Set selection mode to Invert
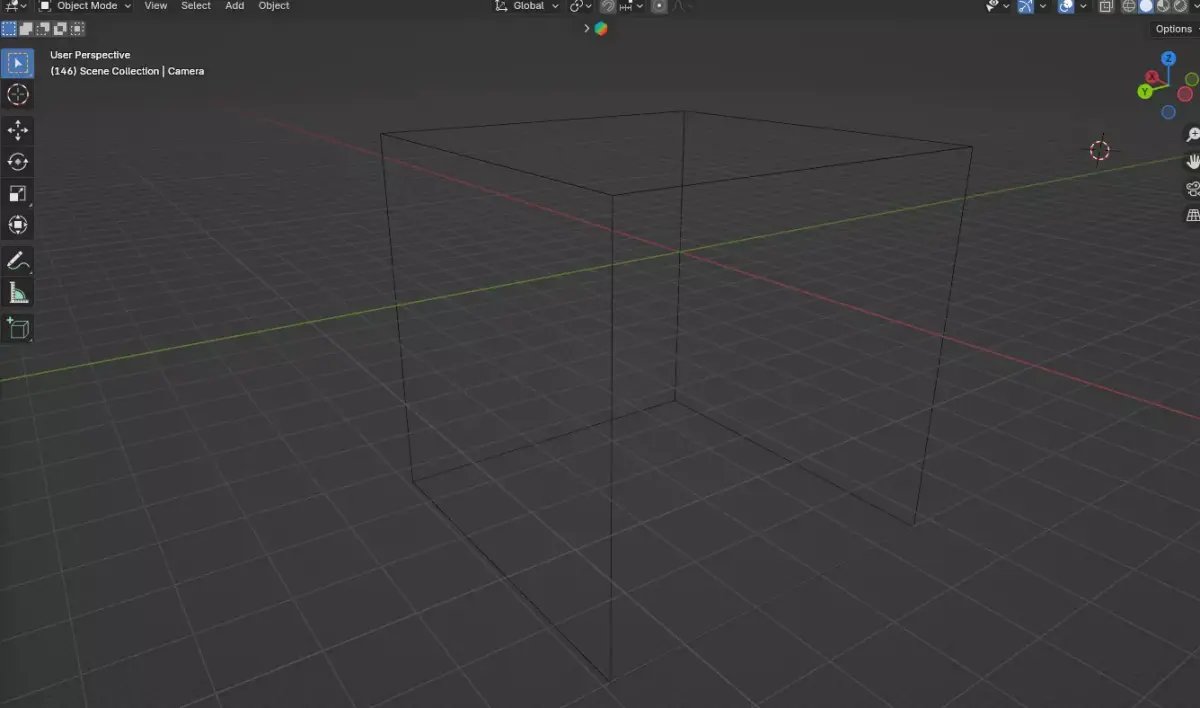1200x708 pixels. tap(60, 29)
